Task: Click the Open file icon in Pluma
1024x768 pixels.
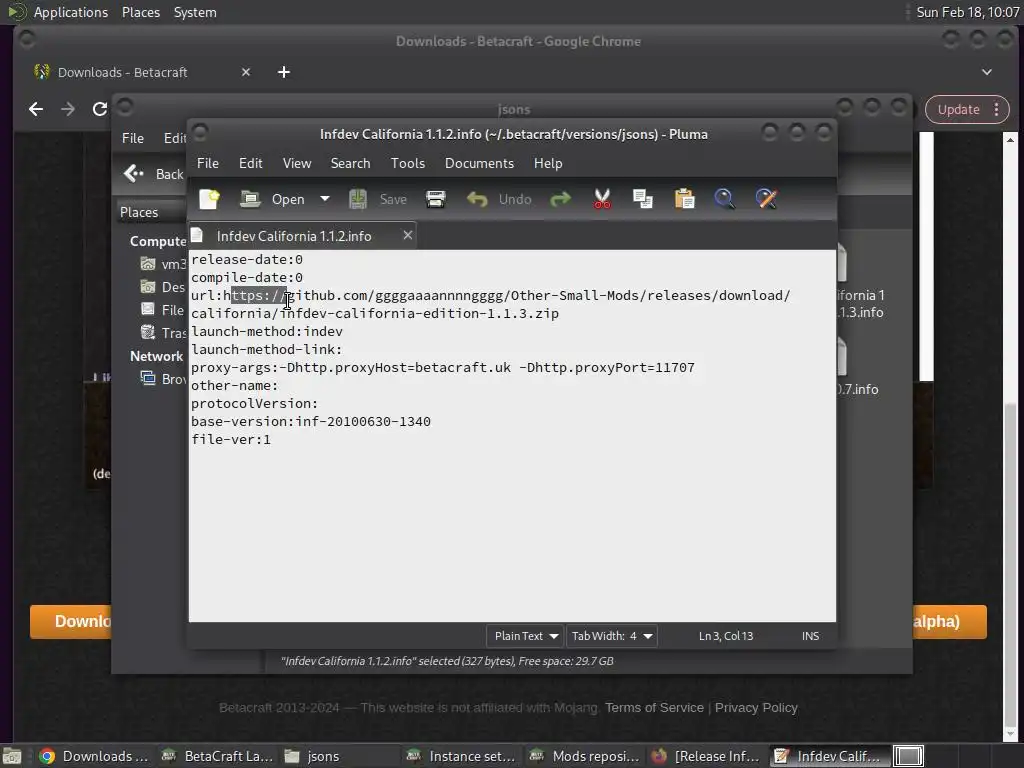Action: pos(250,199)
